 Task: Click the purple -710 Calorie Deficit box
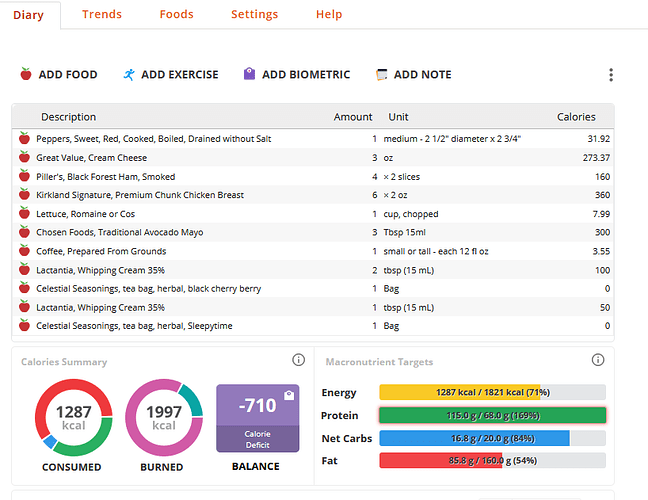(257, 418)
